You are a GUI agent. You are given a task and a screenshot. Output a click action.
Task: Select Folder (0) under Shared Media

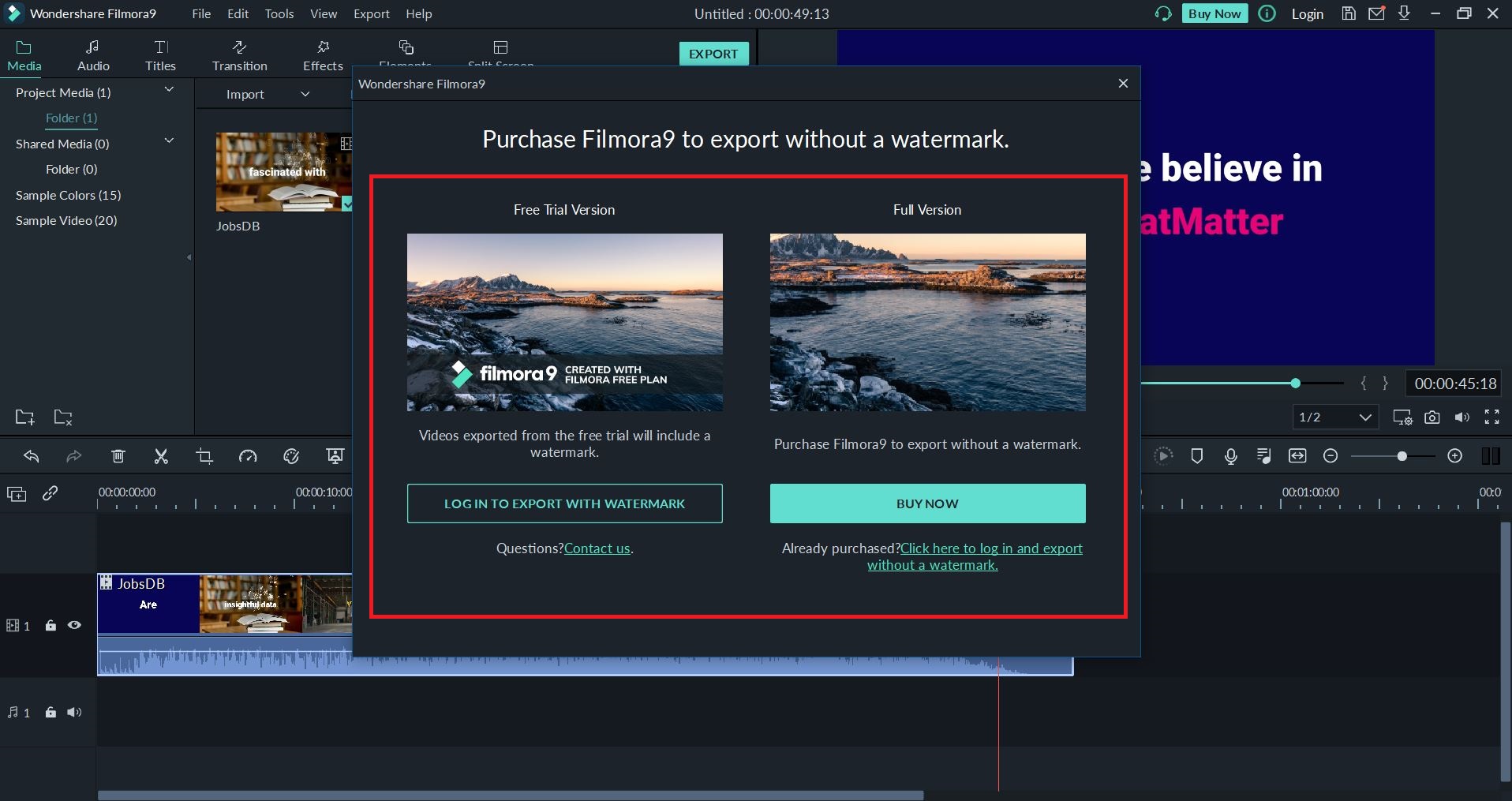[x=71, y=169]
